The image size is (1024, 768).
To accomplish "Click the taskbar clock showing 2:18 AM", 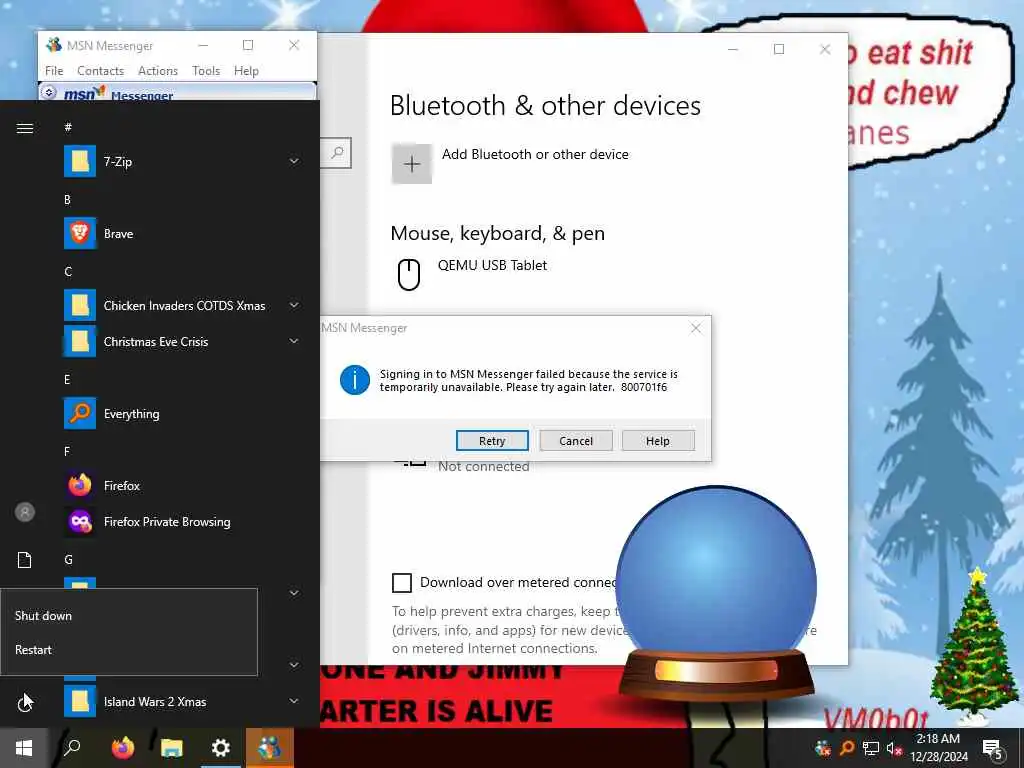I will coord(938,748).
